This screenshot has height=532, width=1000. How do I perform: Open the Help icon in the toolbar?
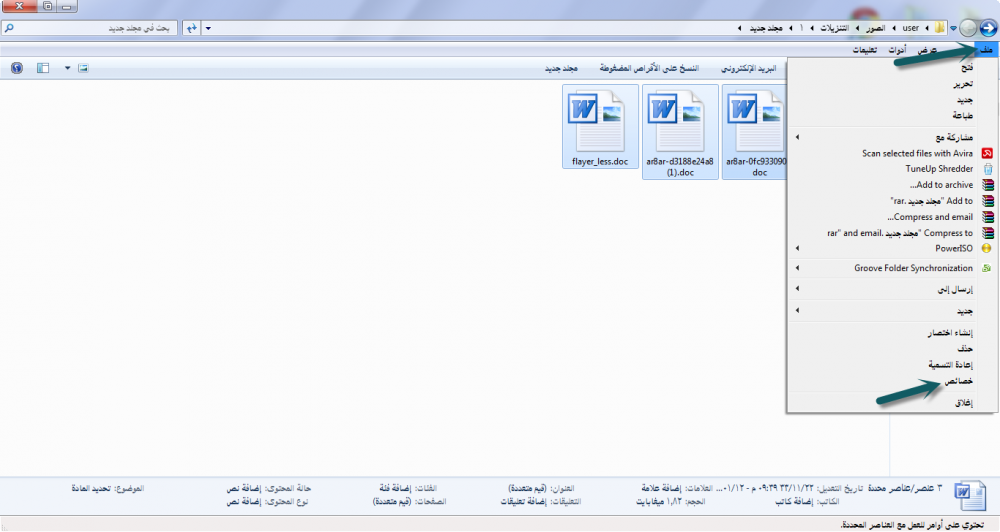click(x=16, y=69)
